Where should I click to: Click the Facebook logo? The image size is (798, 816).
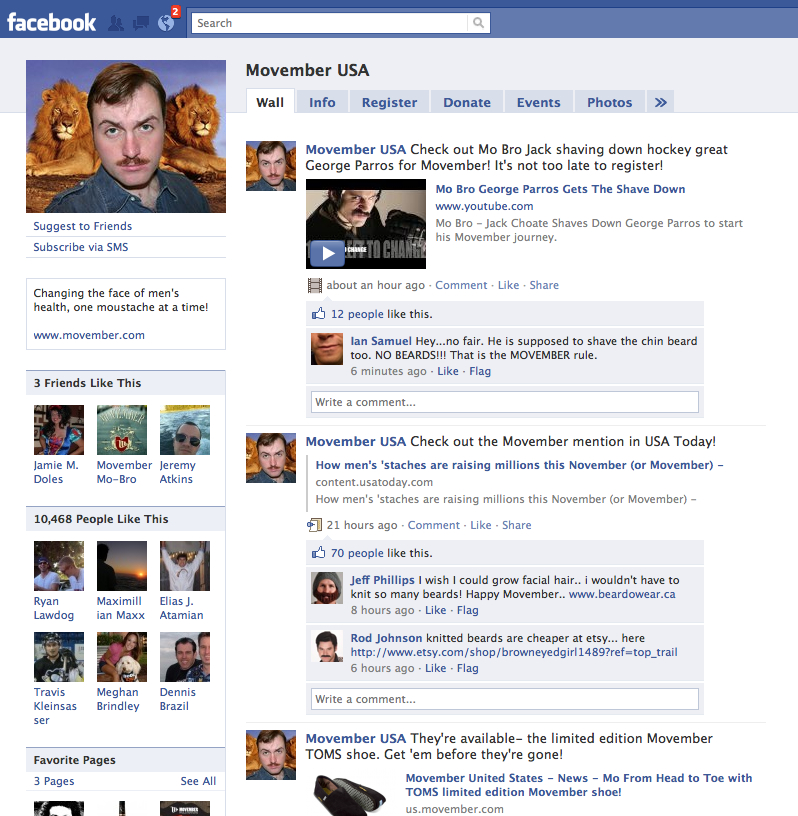coord(51,22)
